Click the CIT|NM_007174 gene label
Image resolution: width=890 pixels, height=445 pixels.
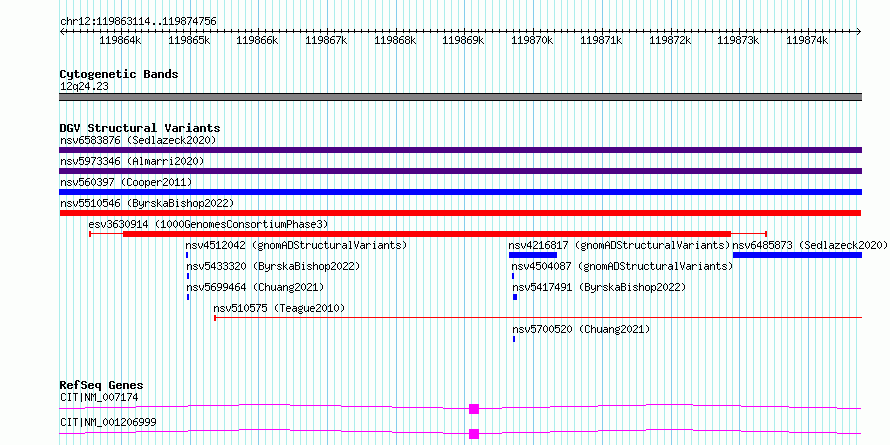point(99,397)
